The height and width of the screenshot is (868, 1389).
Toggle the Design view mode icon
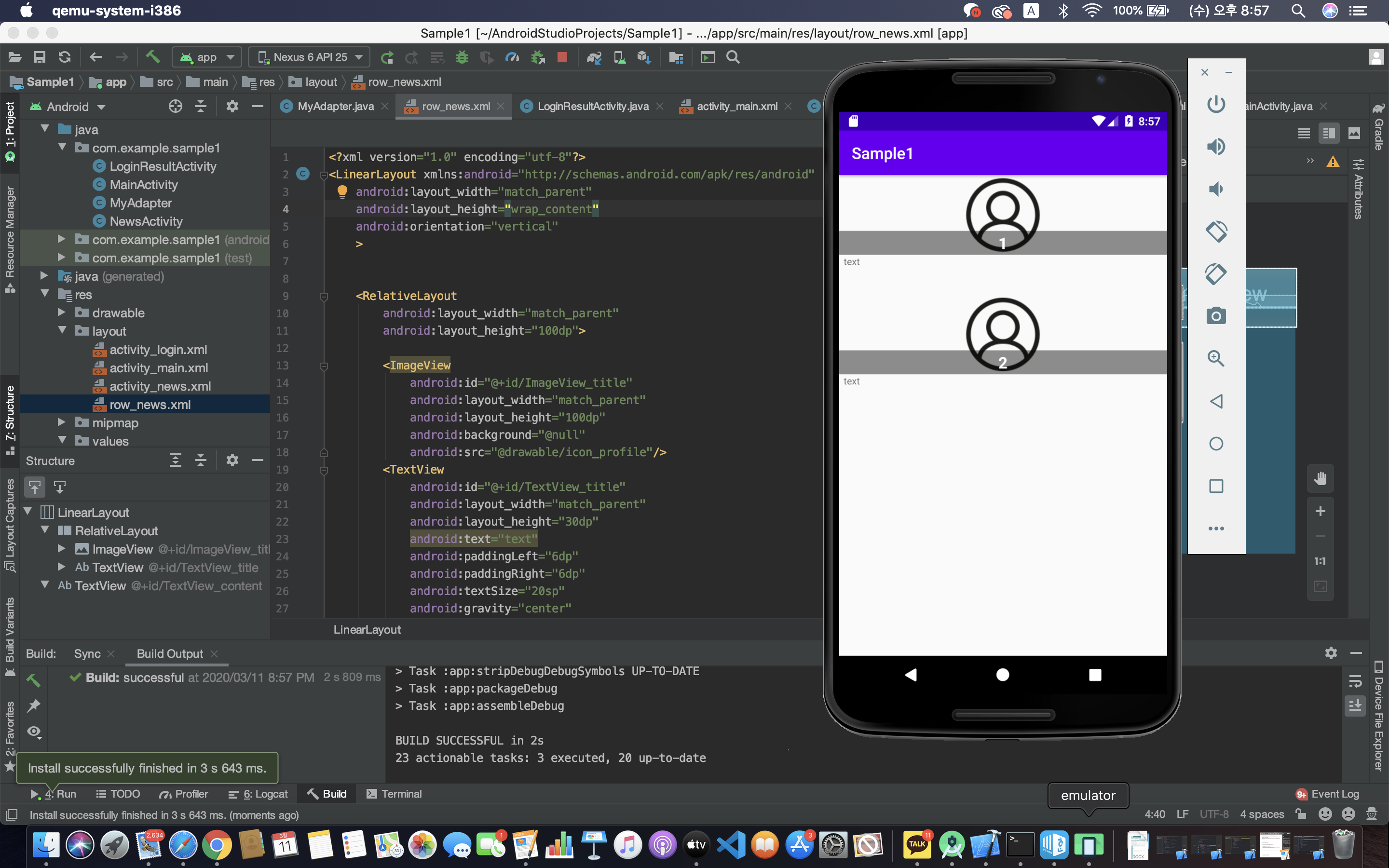1354,133
